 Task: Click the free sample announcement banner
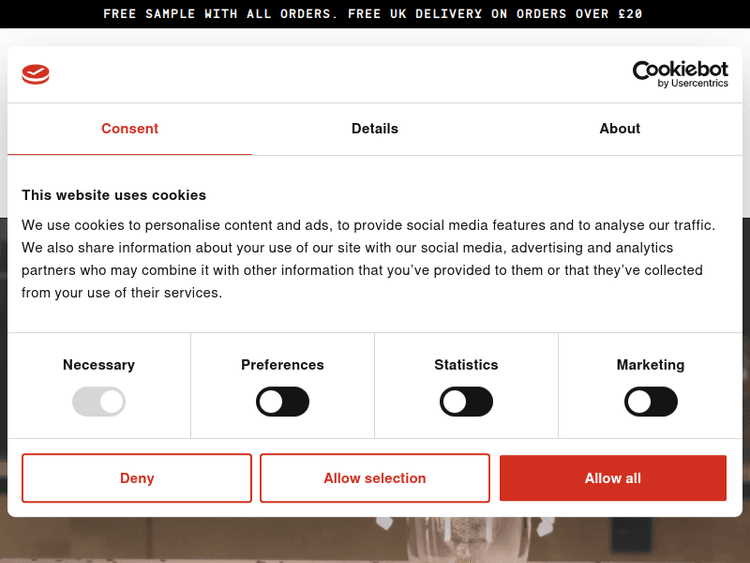coord(375,14)
